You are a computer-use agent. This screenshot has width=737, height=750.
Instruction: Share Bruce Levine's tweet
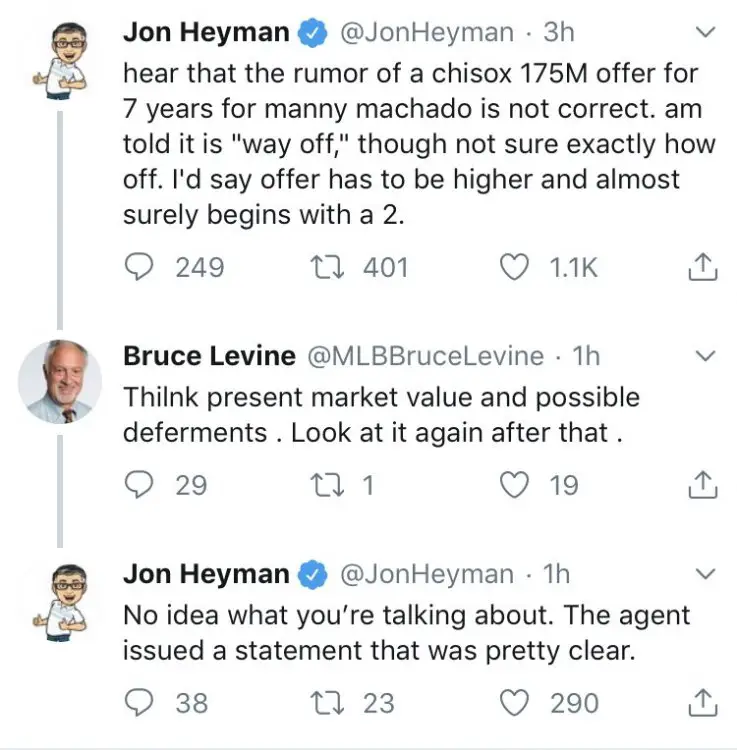coord(704,485)
